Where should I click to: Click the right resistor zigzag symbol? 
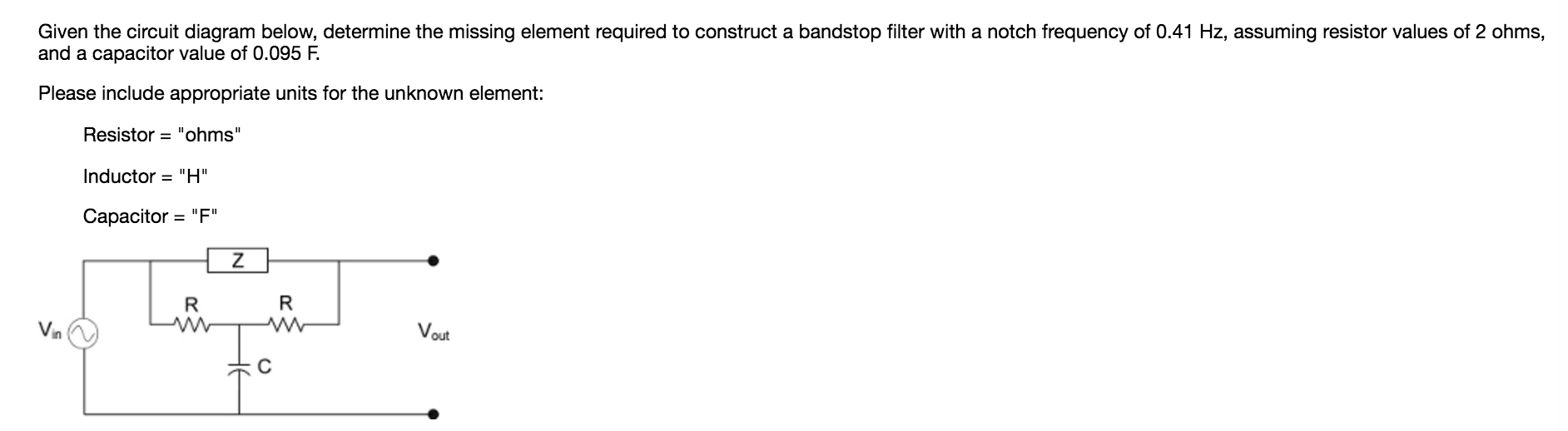click(286, 323)
